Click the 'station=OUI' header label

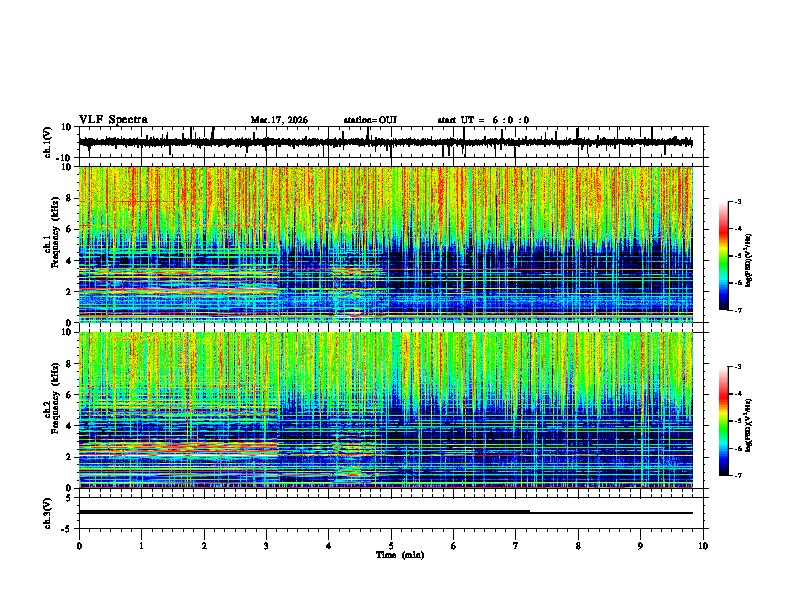pyautogui.click(x=370, y=120)
